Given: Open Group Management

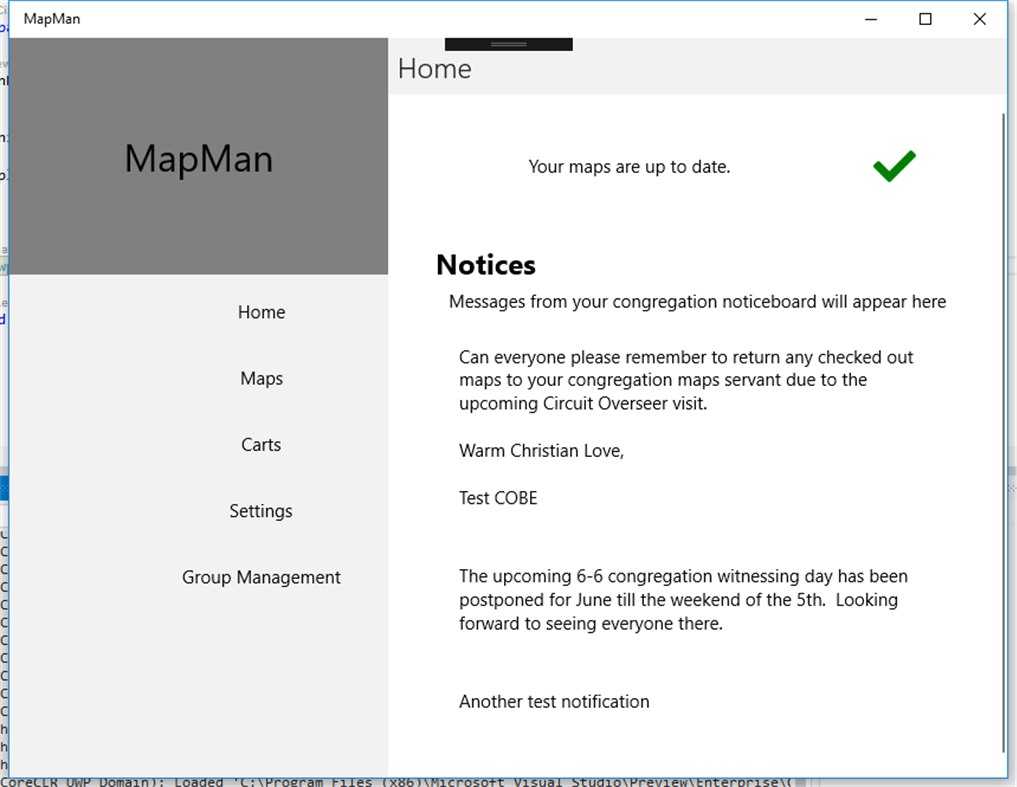Looking at the screenshot, I should point(261,577).
